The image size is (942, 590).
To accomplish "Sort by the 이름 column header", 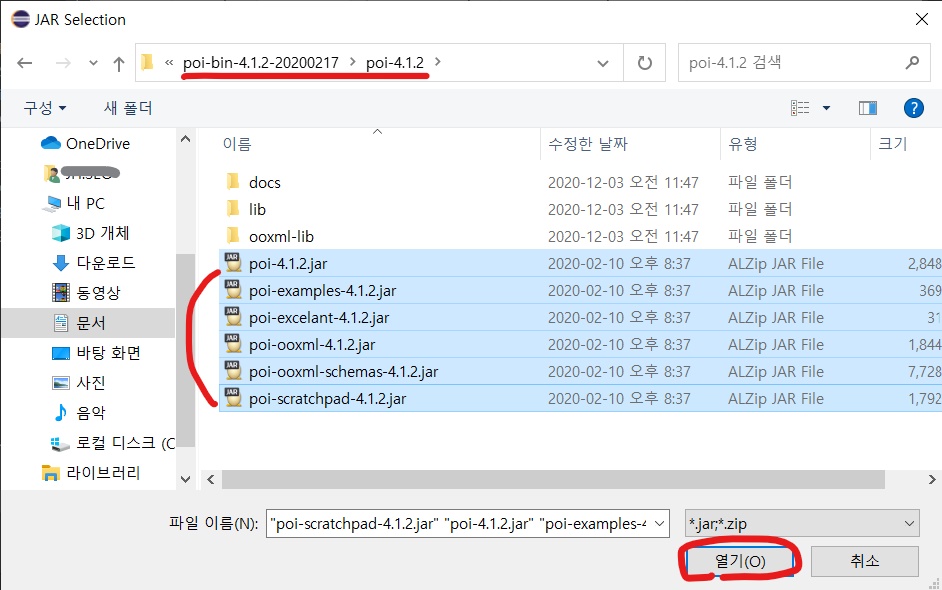I will (237, 144).
